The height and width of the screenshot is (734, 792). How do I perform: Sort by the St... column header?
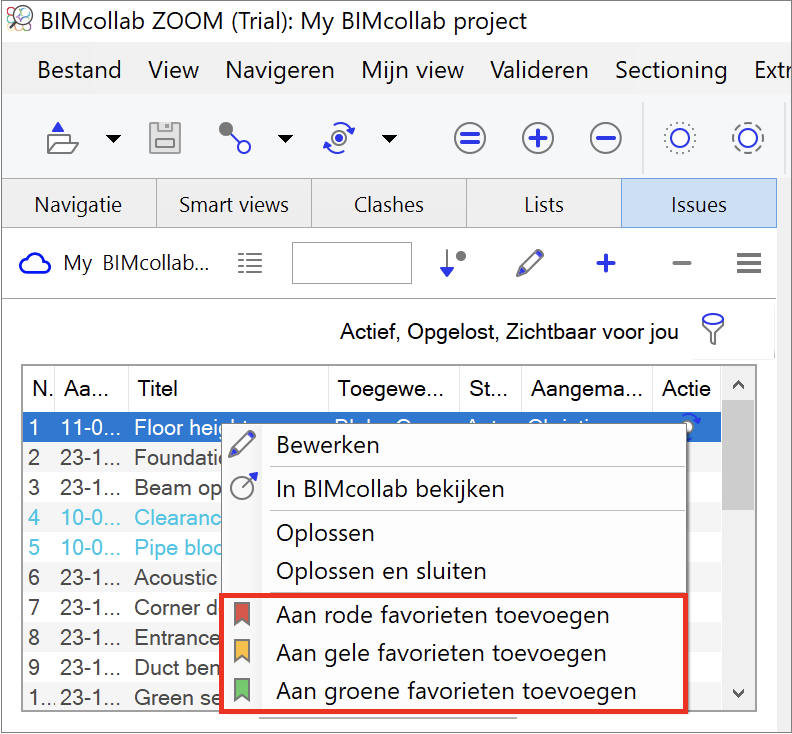click(490, 388)
